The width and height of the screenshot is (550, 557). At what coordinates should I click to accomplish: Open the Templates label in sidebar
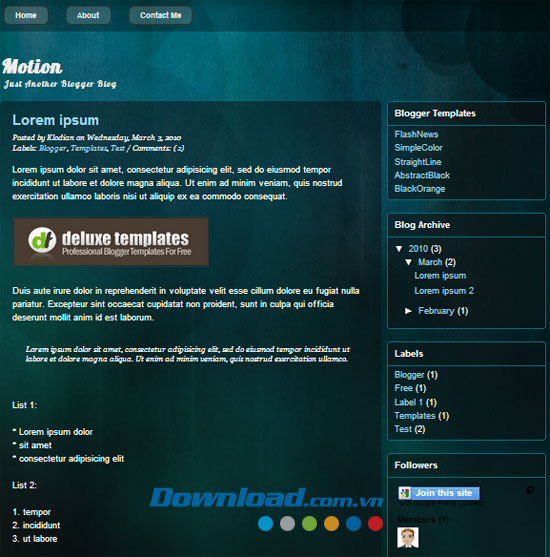[415, 416]
